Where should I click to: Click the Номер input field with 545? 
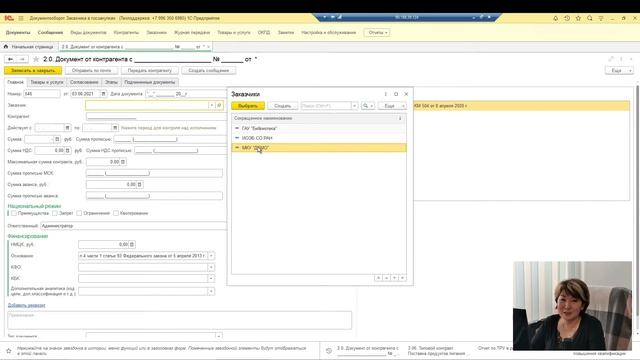point(42,94)
